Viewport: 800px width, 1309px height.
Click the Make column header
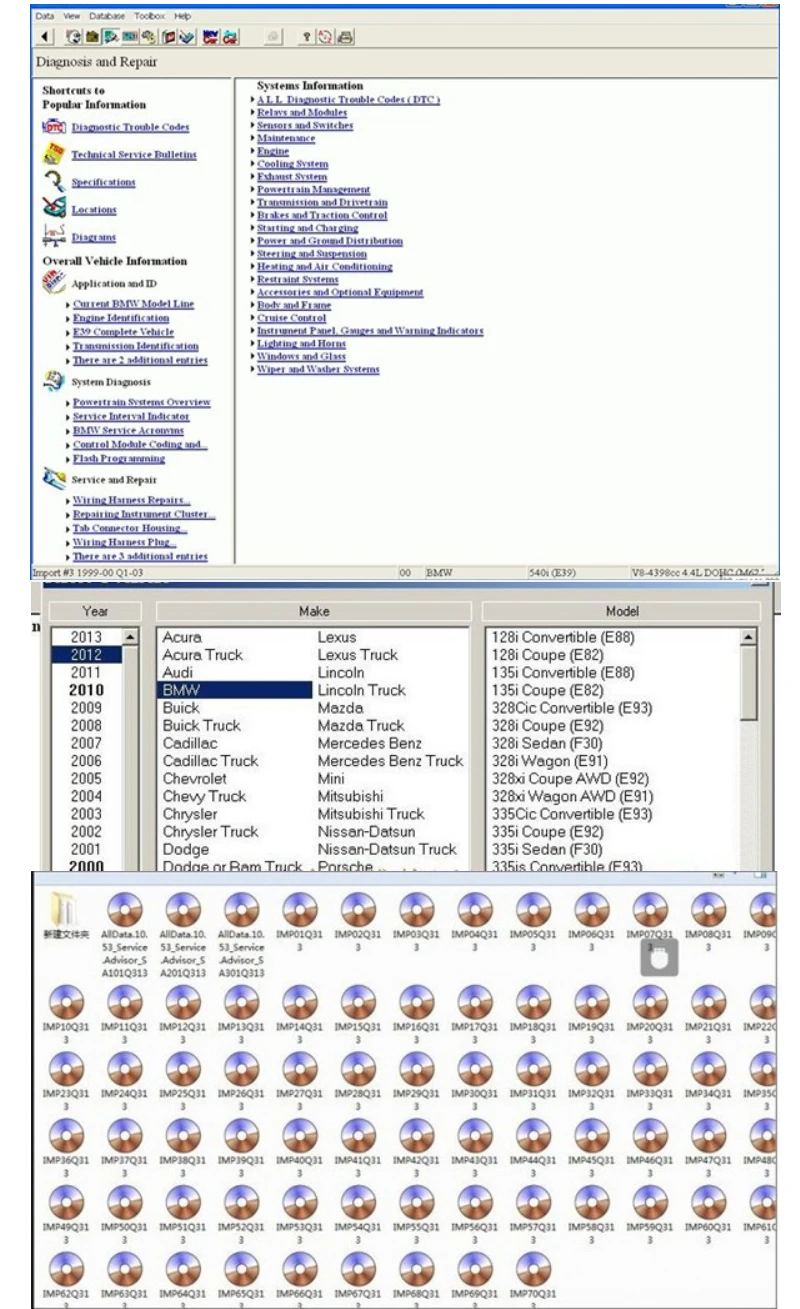(313, 609)
